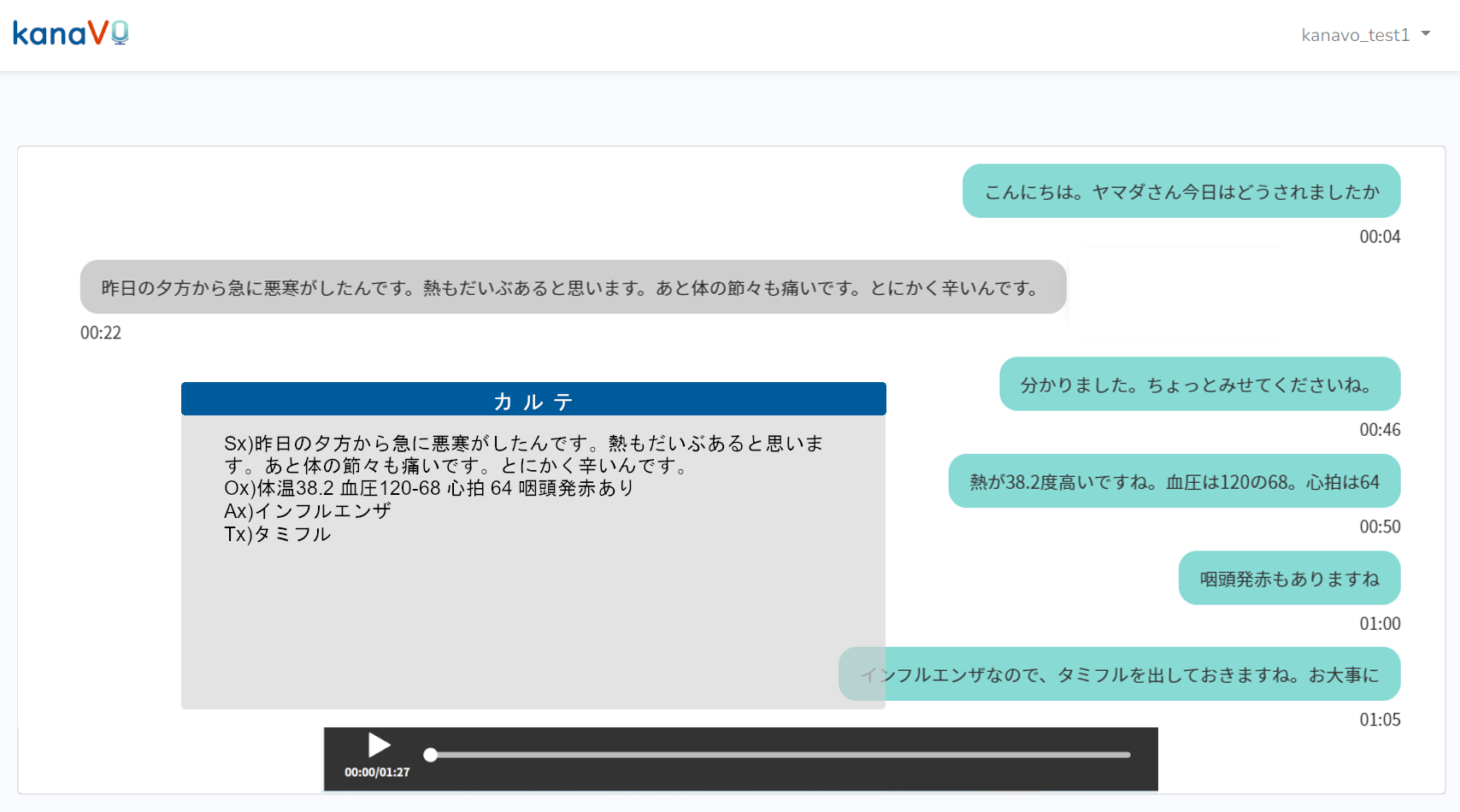Click the 分かりました message bubble
The image size is (1460, 812).
point(1198,385)
